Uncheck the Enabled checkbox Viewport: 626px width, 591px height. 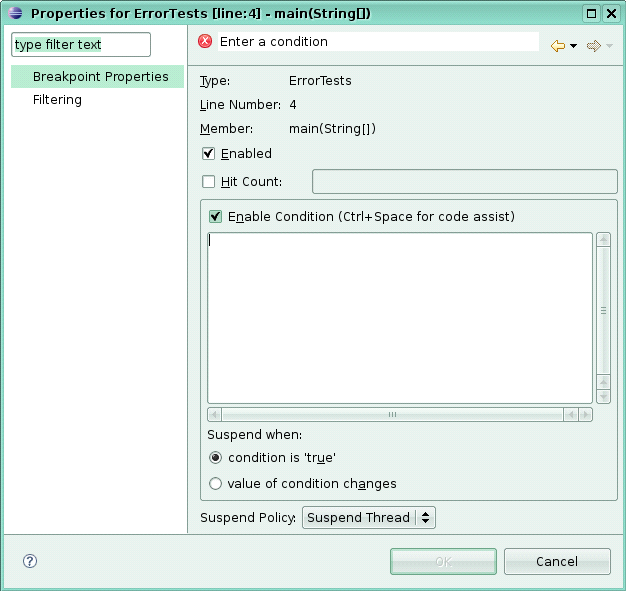pos(208,154)
